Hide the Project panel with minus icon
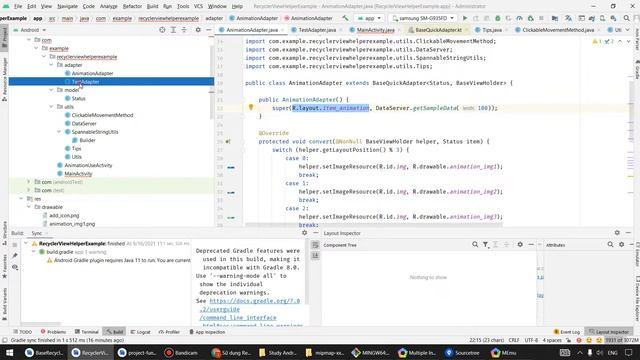 pos(209,30)
